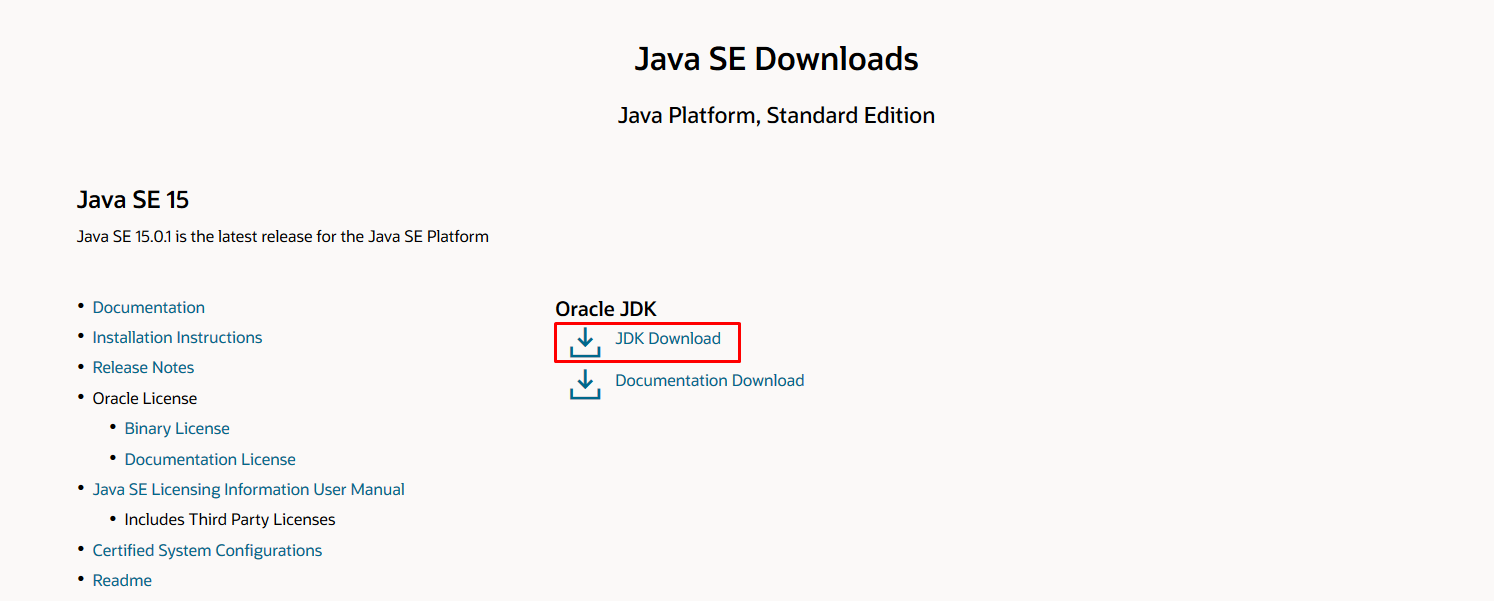Click the JDK Download arrow icon

585,342
